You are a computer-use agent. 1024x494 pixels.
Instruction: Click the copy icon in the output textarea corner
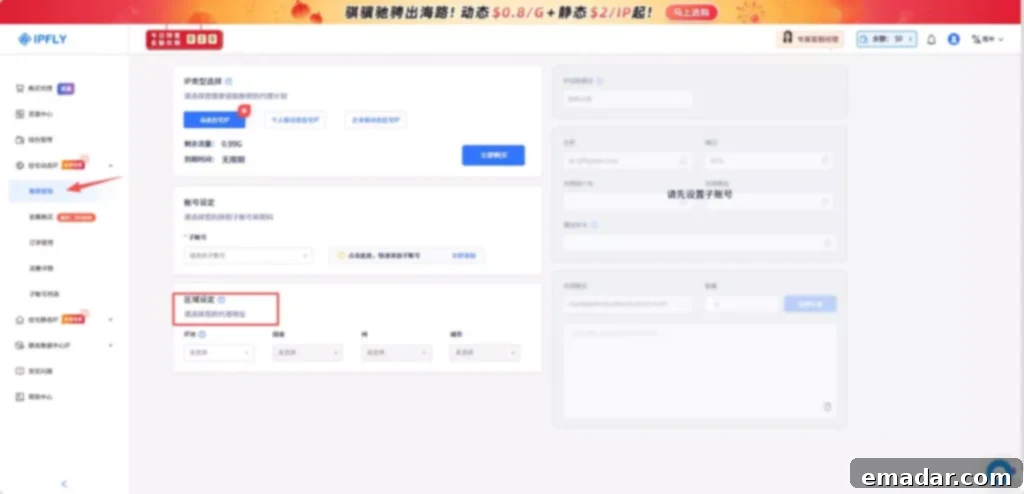click(x=827, y=406)
